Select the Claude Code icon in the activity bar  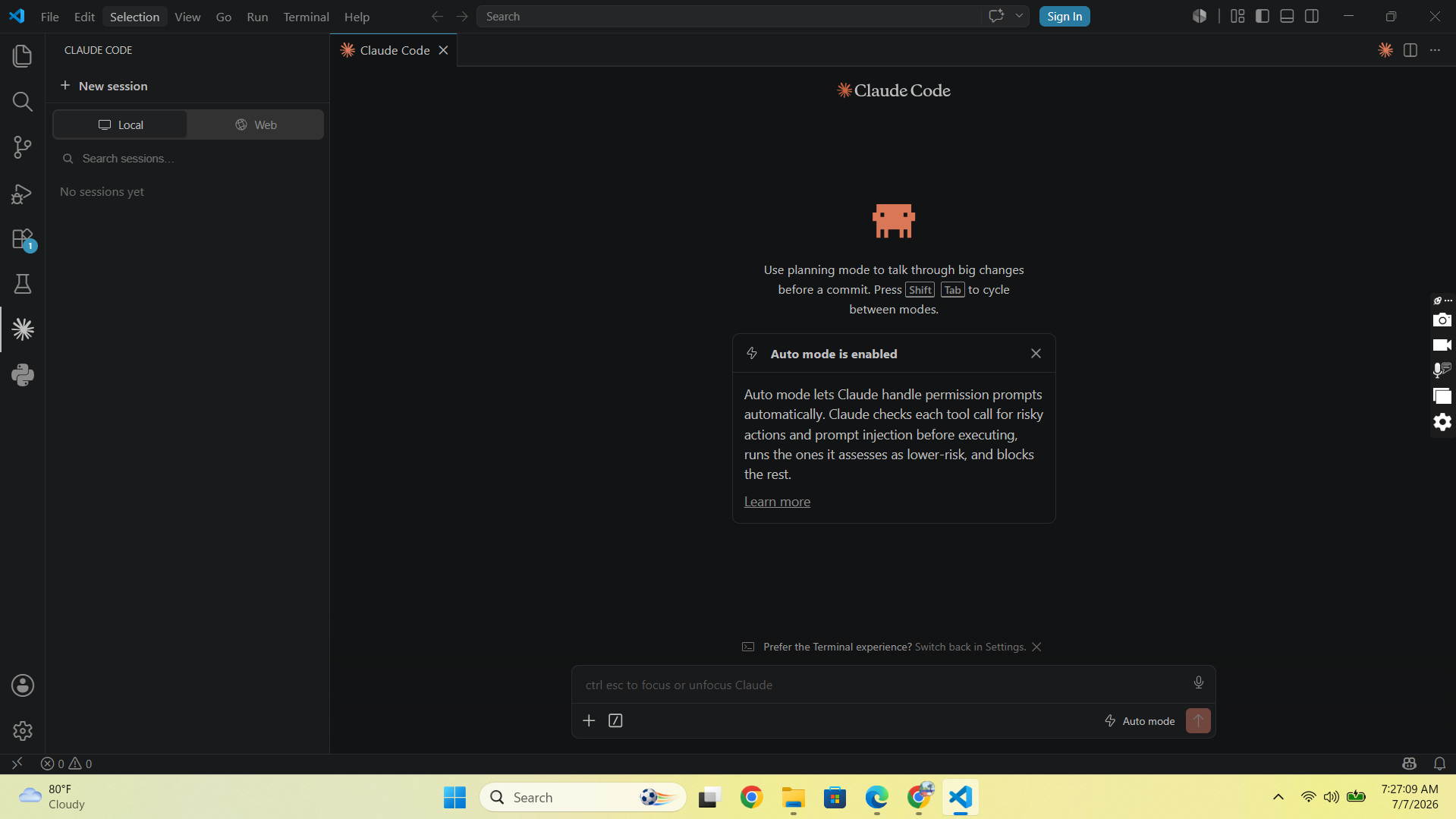pos(23,329)
